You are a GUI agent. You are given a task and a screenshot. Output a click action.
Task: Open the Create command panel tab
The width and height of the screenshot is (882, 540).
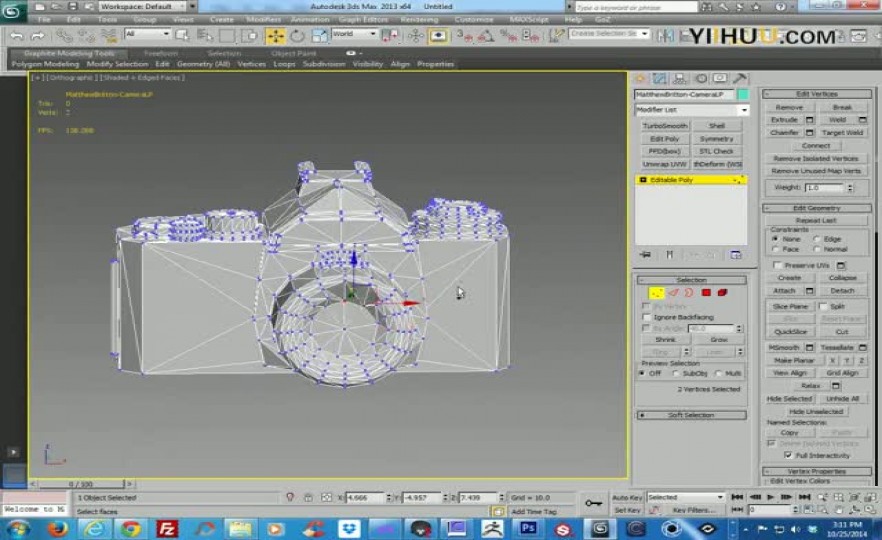click(x=640, y=78)
